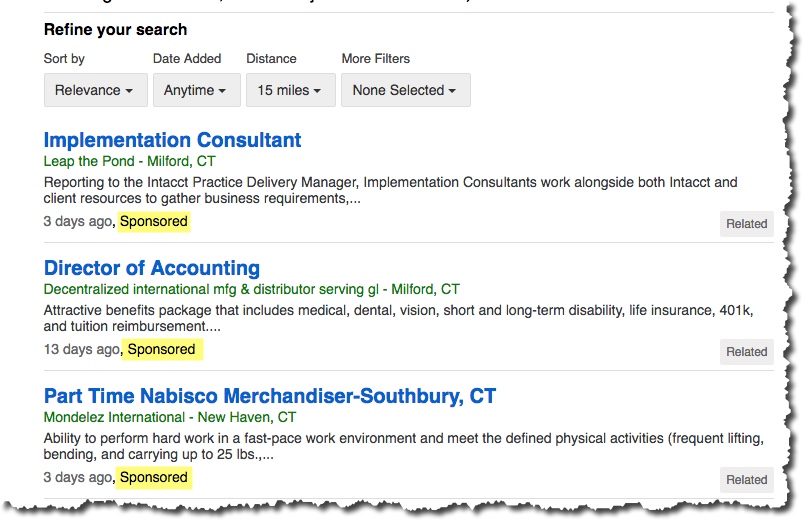Image resolution: width=804 pixels, height=521 pixels.
Task: Click the Refine your search heading
Action: 115,29
